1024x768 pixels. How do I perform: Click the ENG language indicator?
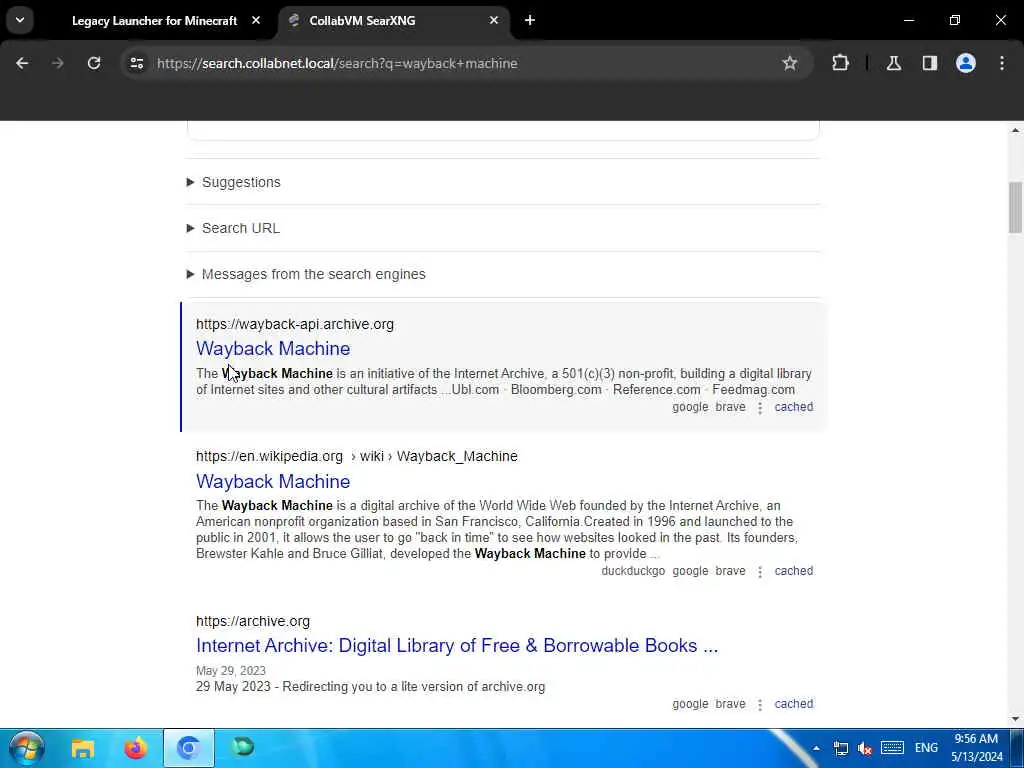coord(926,748)
